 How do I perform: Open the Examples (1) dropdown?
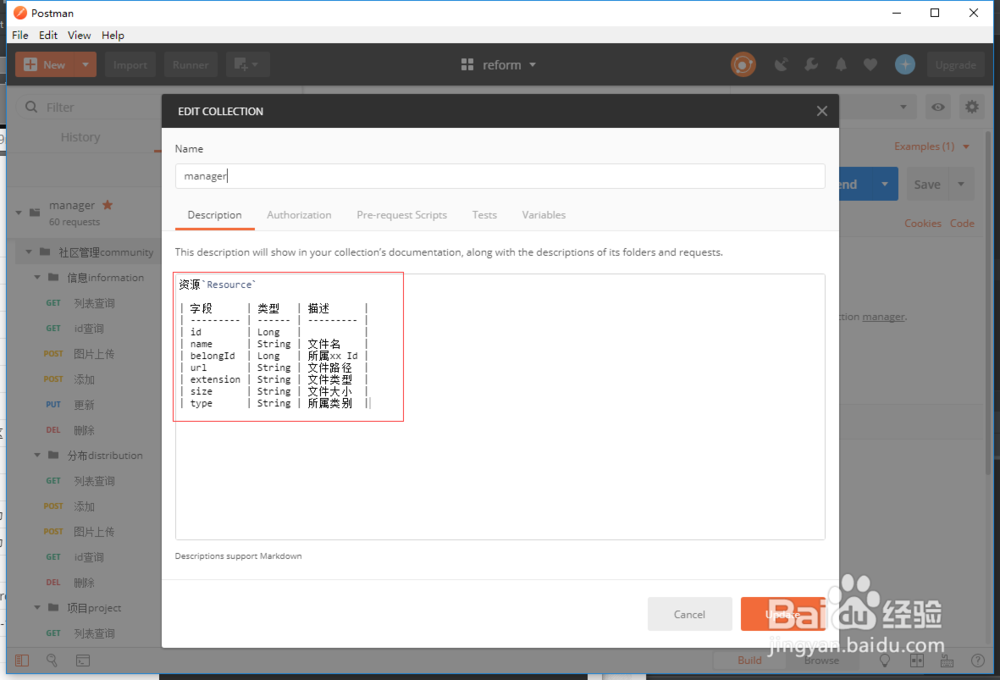point(930,146)
